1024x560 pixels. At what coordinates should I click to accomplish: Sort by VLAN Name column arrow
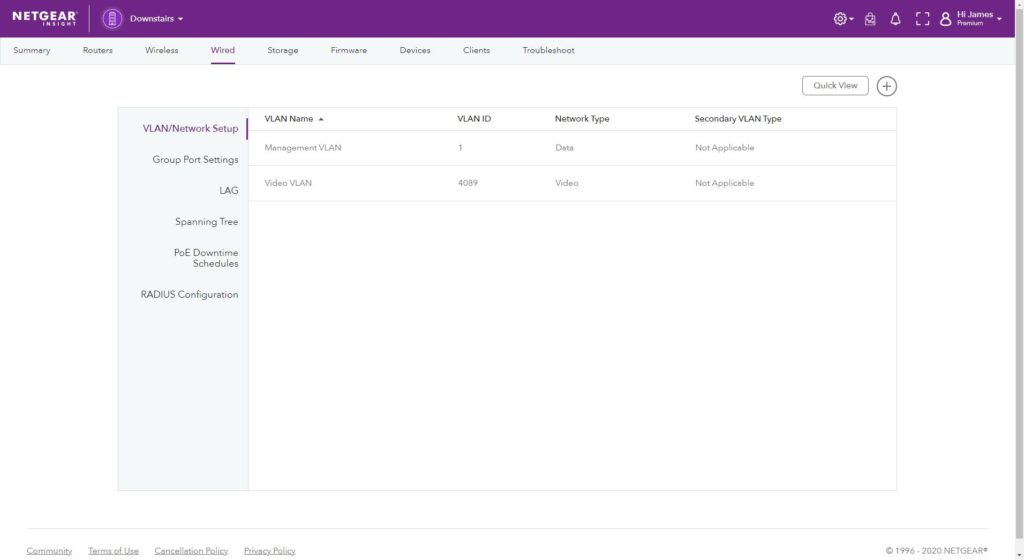(x=321, y=119)
